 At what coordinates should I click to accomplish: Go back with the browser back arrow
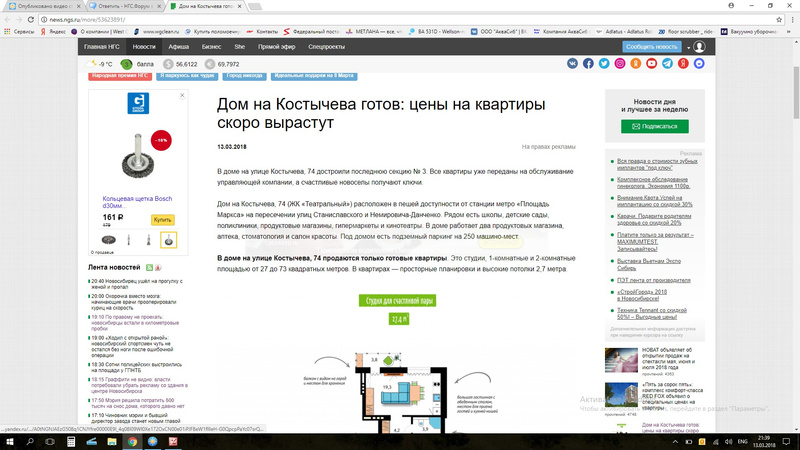click(x=7, y=19)
